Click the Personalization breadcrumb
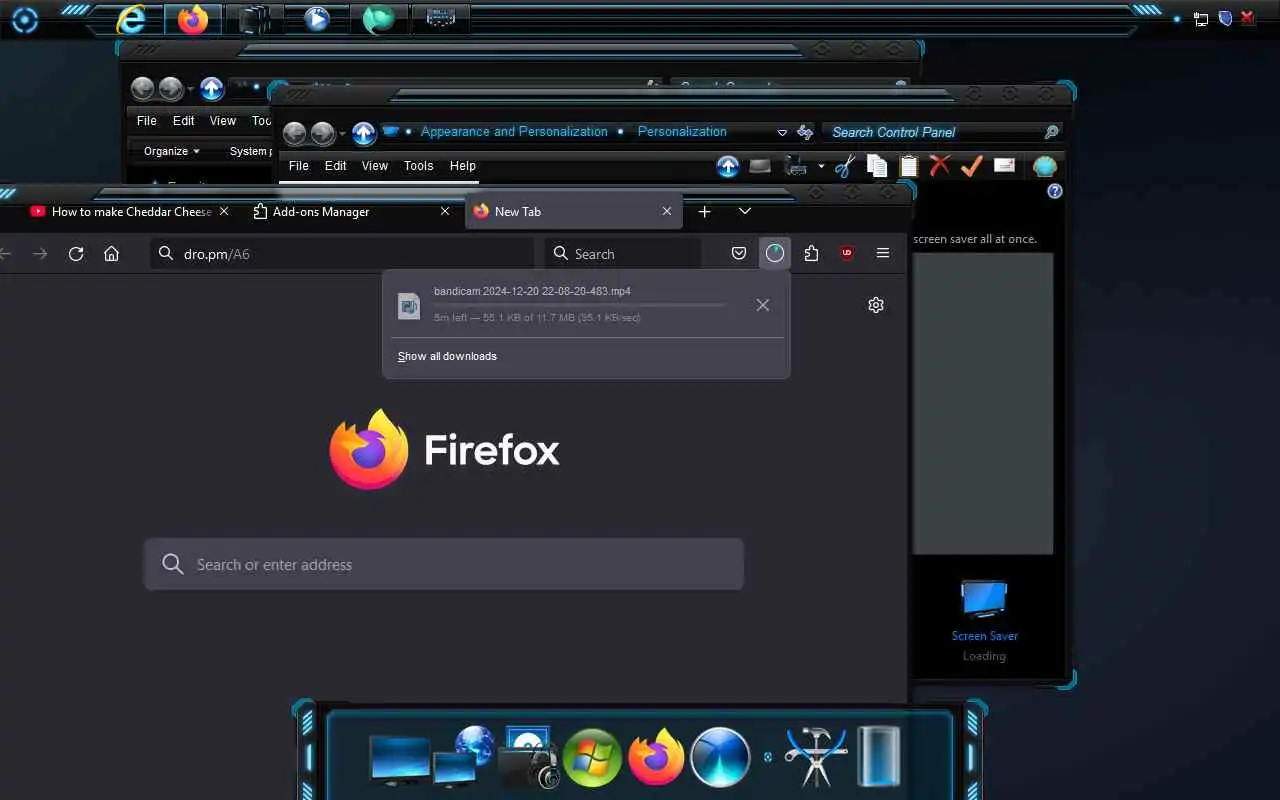The height and width of the screenshot is (800, 1280). pyautogui.click(x=682, y=132)
